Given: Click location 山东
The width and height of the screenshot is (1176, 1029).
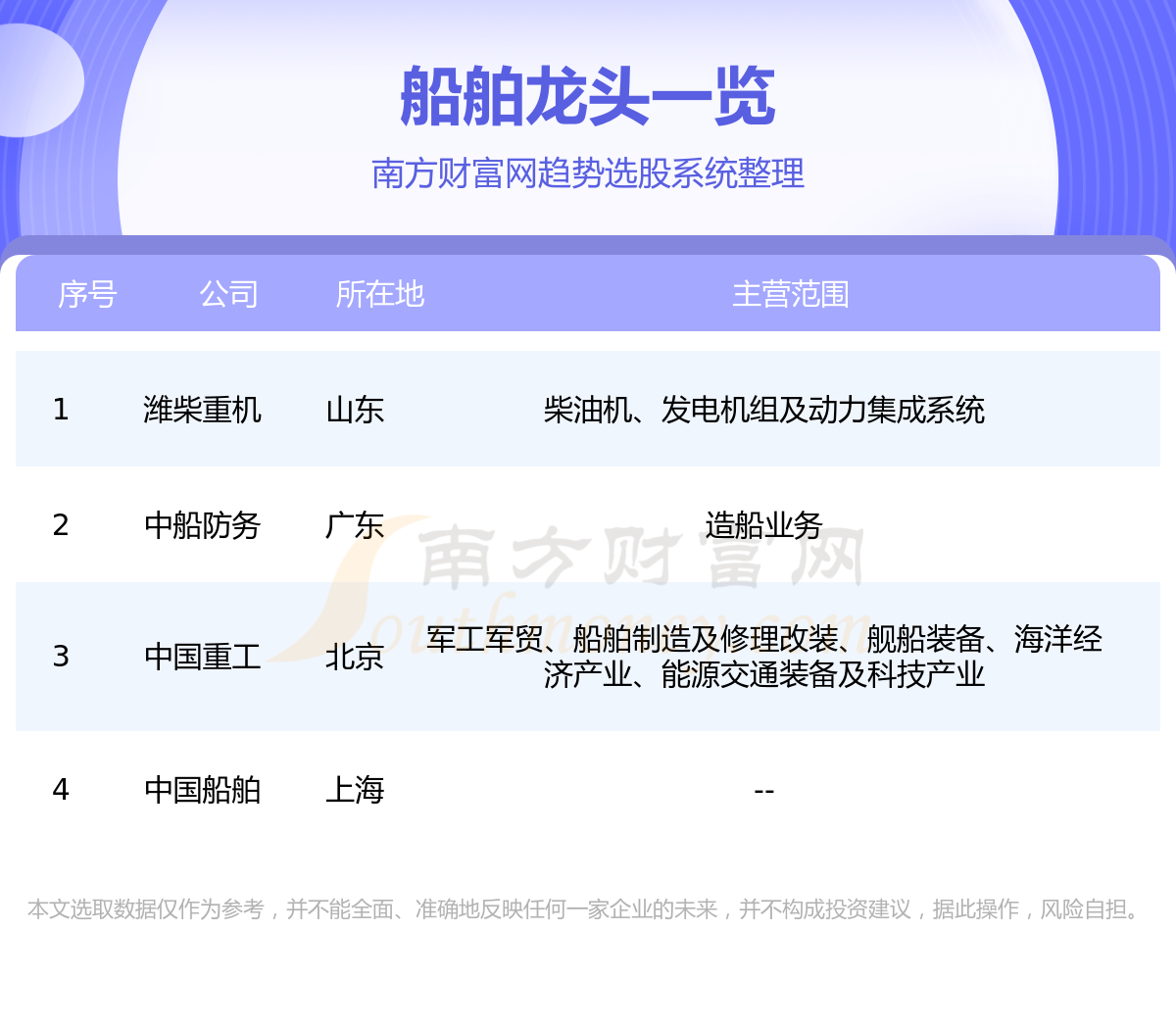Looking at the screenshot, I should [x=355, y=410].
